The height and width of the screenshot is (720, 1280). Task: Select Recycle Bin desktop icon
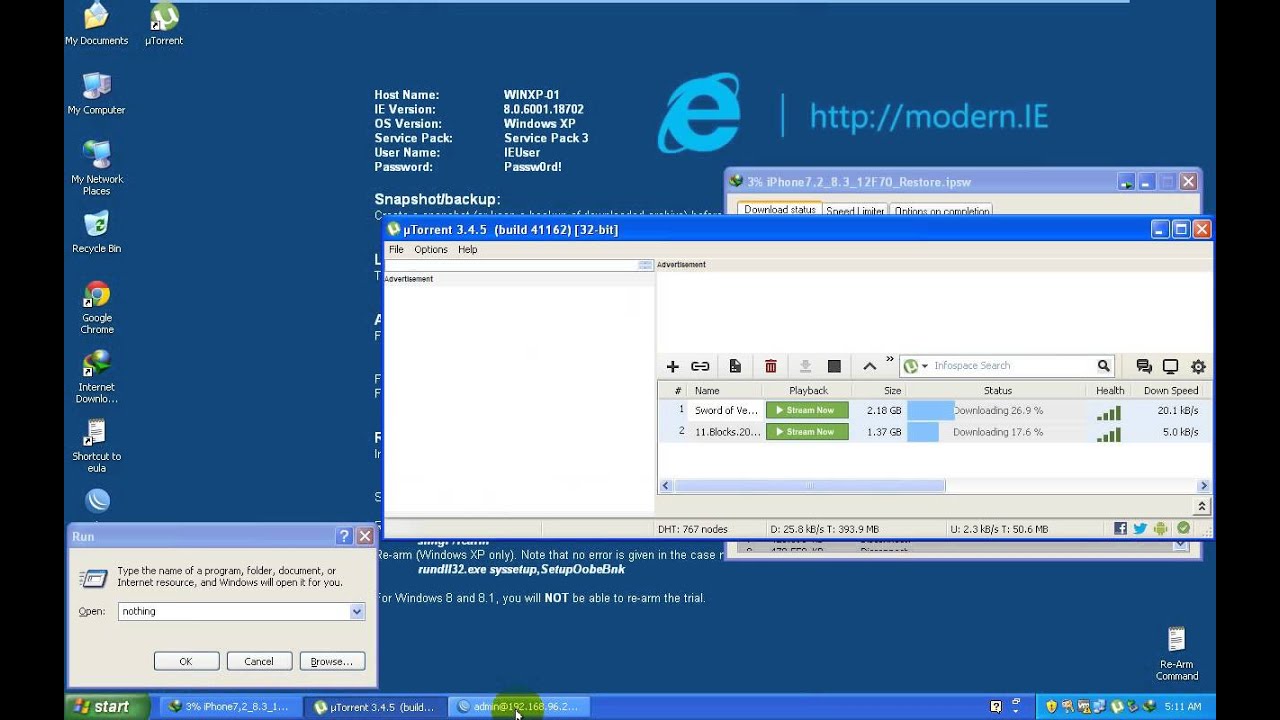96,232
